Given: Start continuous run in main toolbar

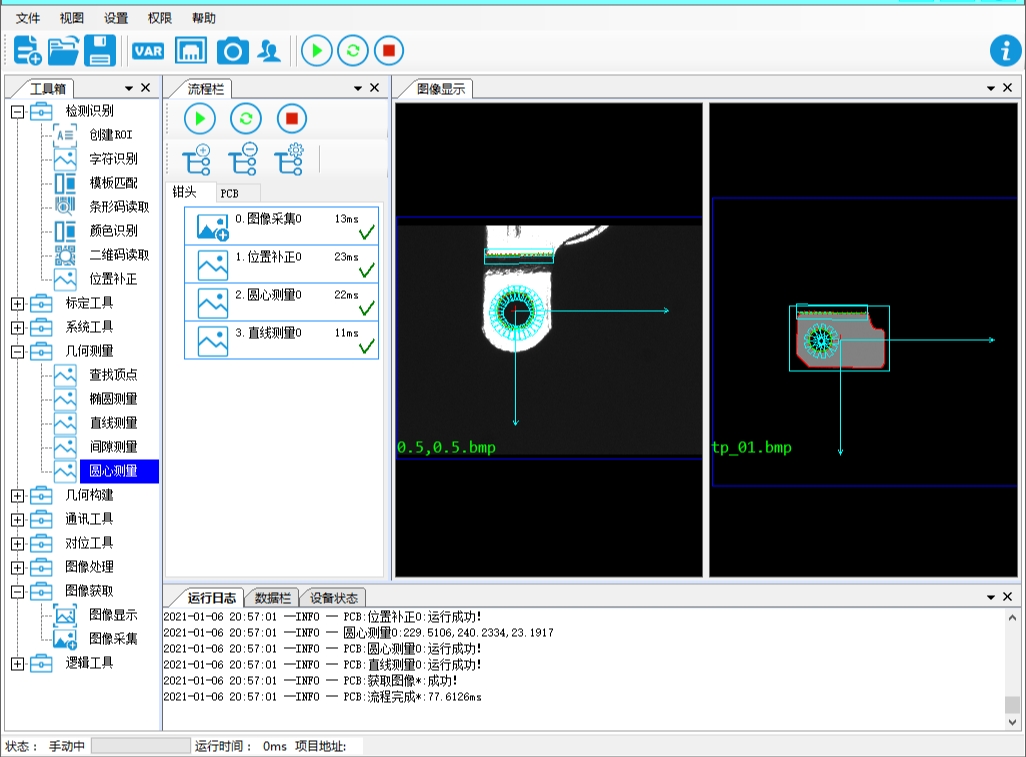Looking at the screenshot, I should coord(353,50).
